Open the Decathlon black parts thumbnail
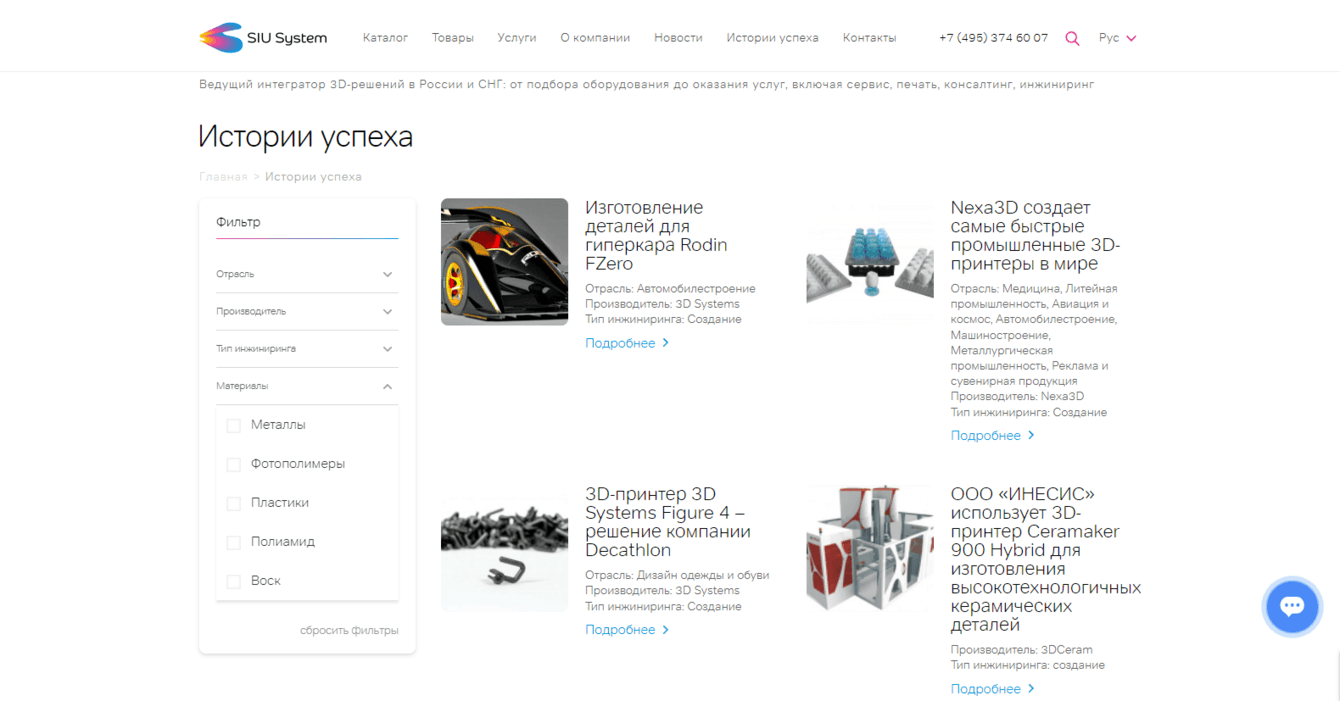 click(504, 549)
